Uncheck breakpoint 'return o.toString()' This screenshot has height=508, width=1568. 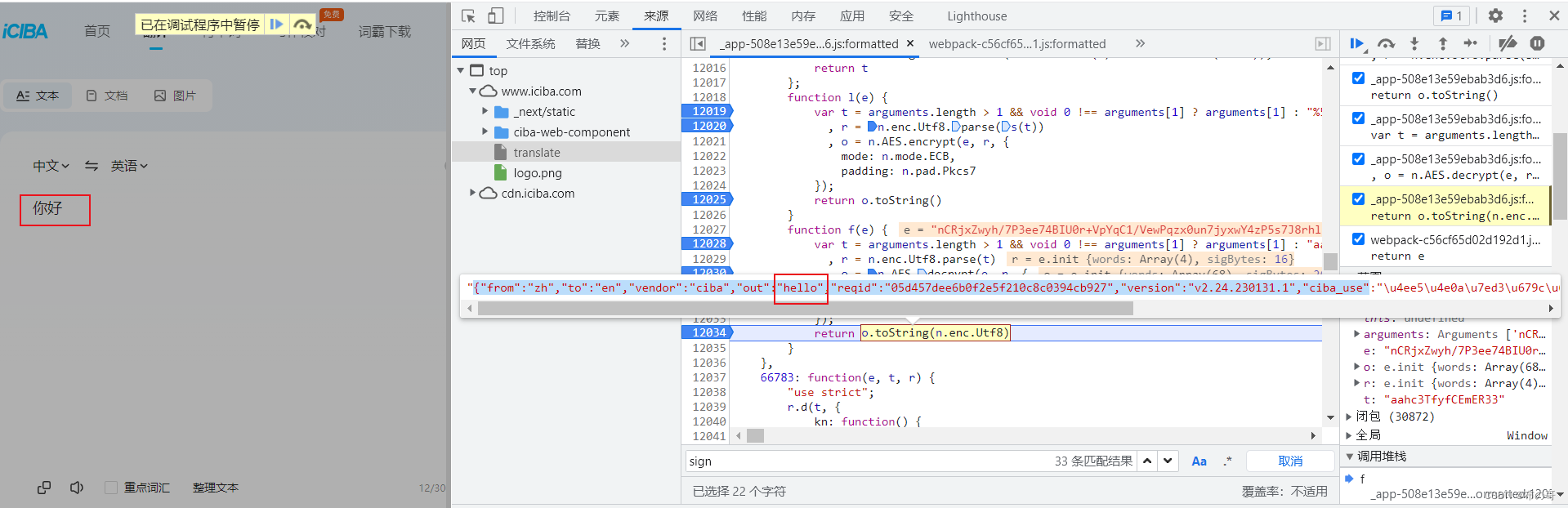[1358, 78]
